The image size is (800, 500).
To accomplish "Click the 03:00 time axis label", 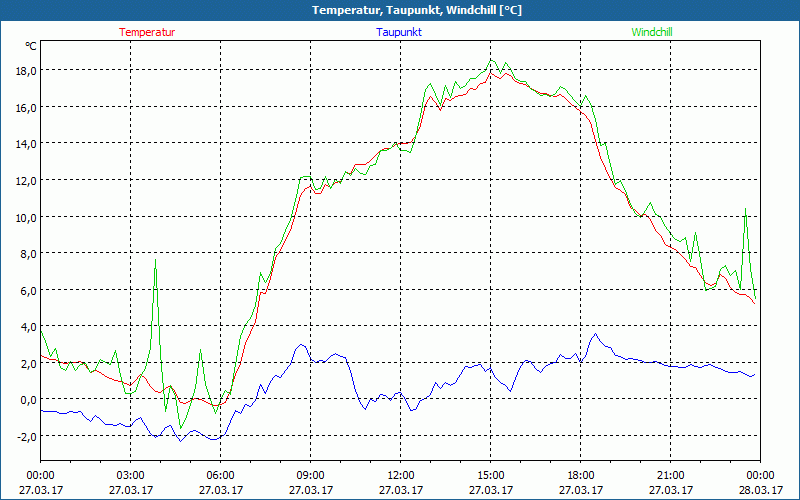I will click(131, 476).
